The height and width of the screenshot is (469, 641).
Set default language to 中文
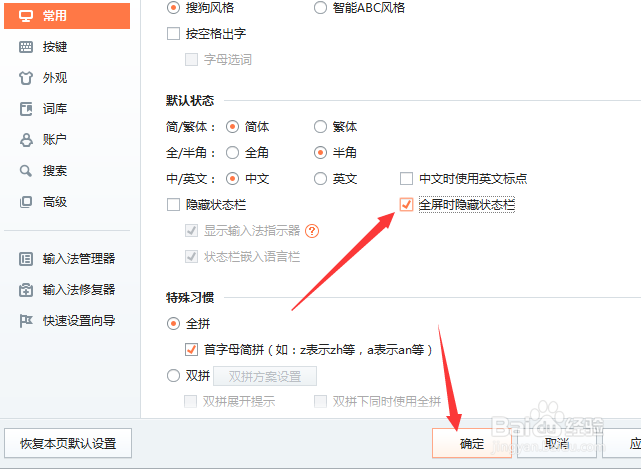click(x=232, y=179)
